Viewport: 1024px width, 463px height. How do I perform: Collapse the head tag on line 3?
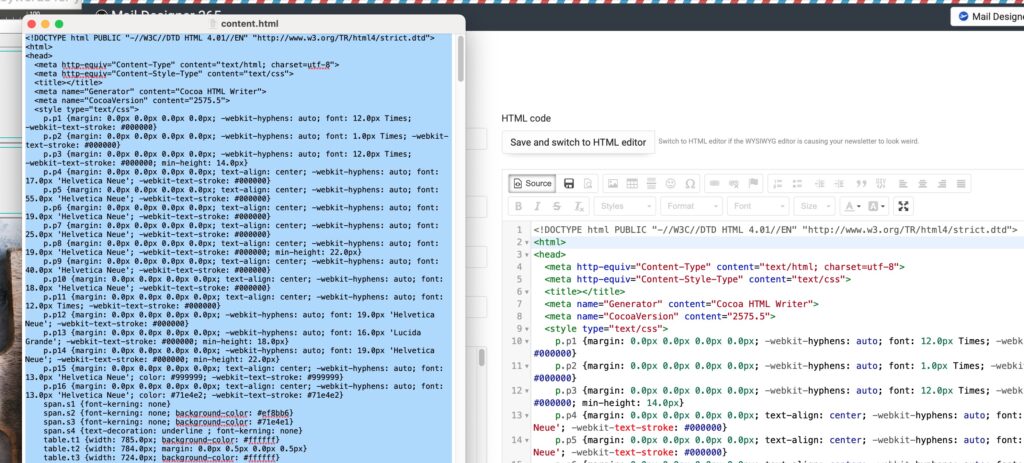click(x=527, y=255)
